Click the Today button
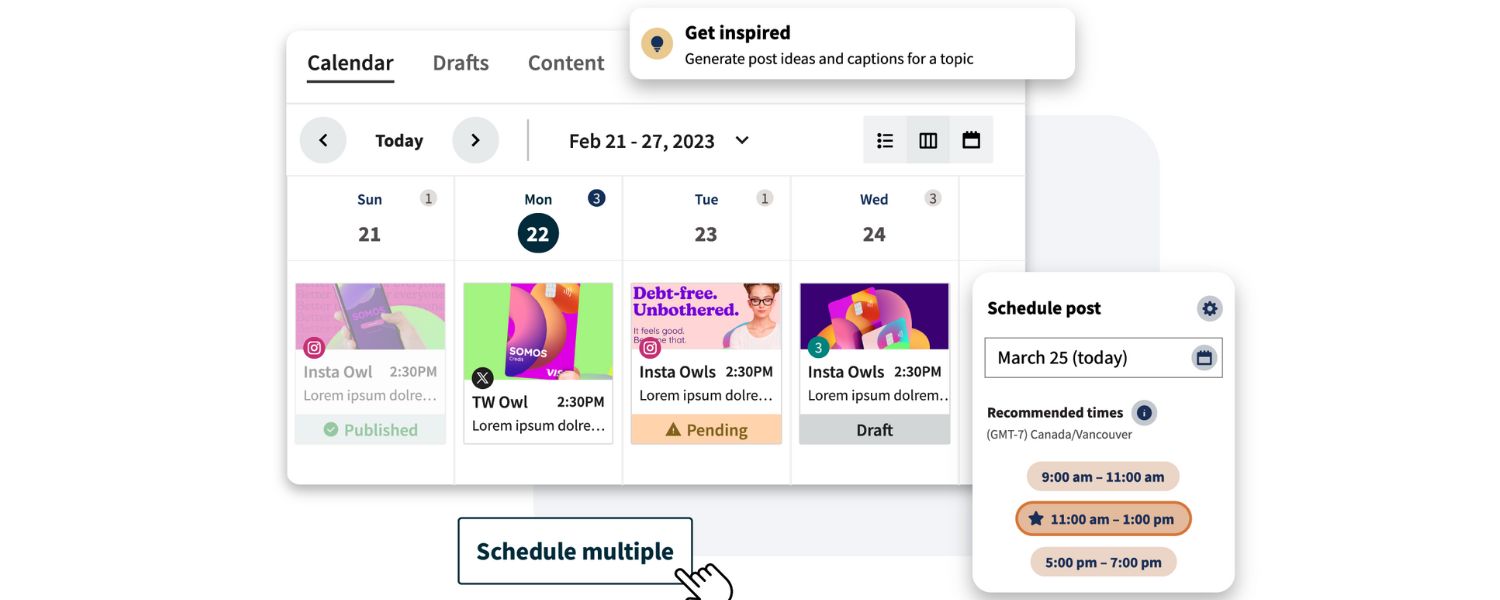Screen dimensions: 1500x600 click(x=398, y=140)
